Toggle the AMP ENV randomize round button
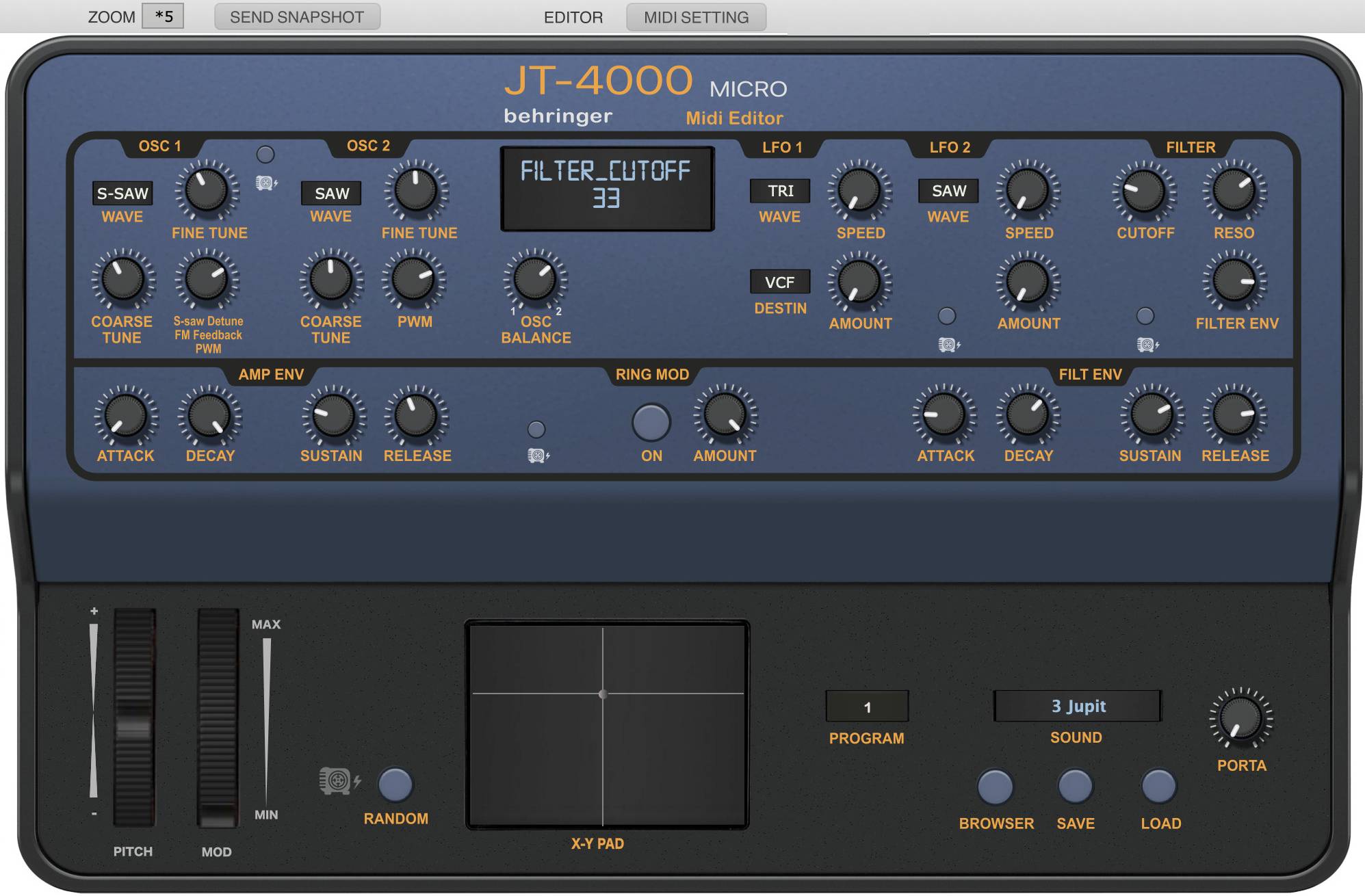The height and width of the screenshot is (896, 1365). point(536,430)
